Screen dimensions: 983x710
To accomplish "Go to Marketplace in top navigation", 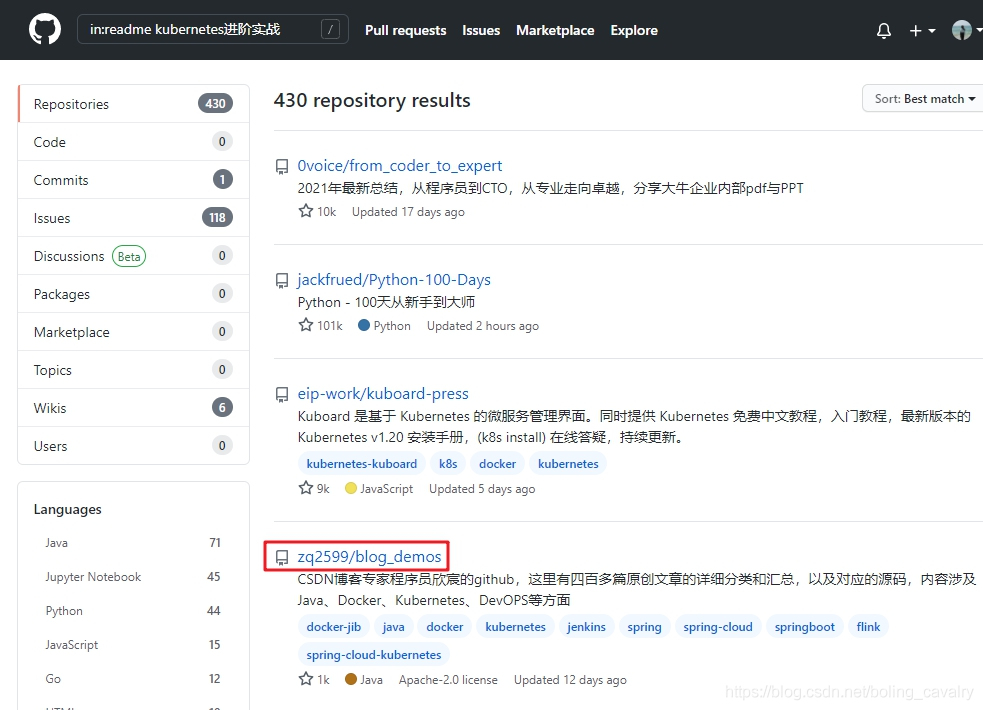I will 555,30.
